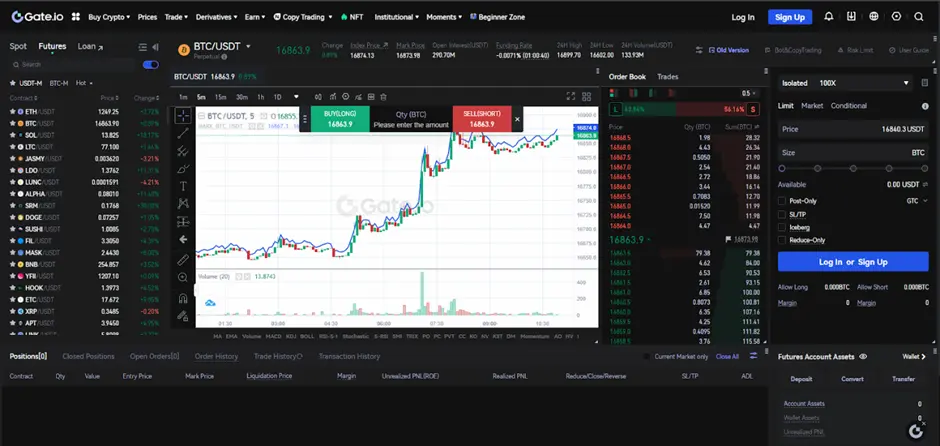Image resolution: width=940 pixels, height=446 pixels.
Task: Open the calculator icon beside leverage
Action: point(924,83)
